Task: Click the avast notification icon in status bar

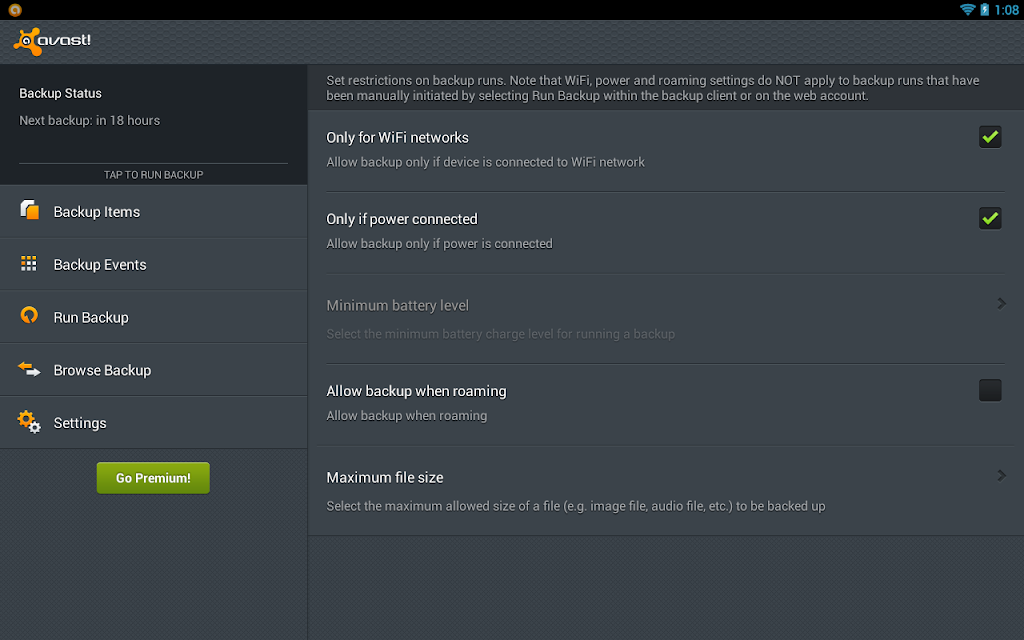Action: tap(15, 10)
